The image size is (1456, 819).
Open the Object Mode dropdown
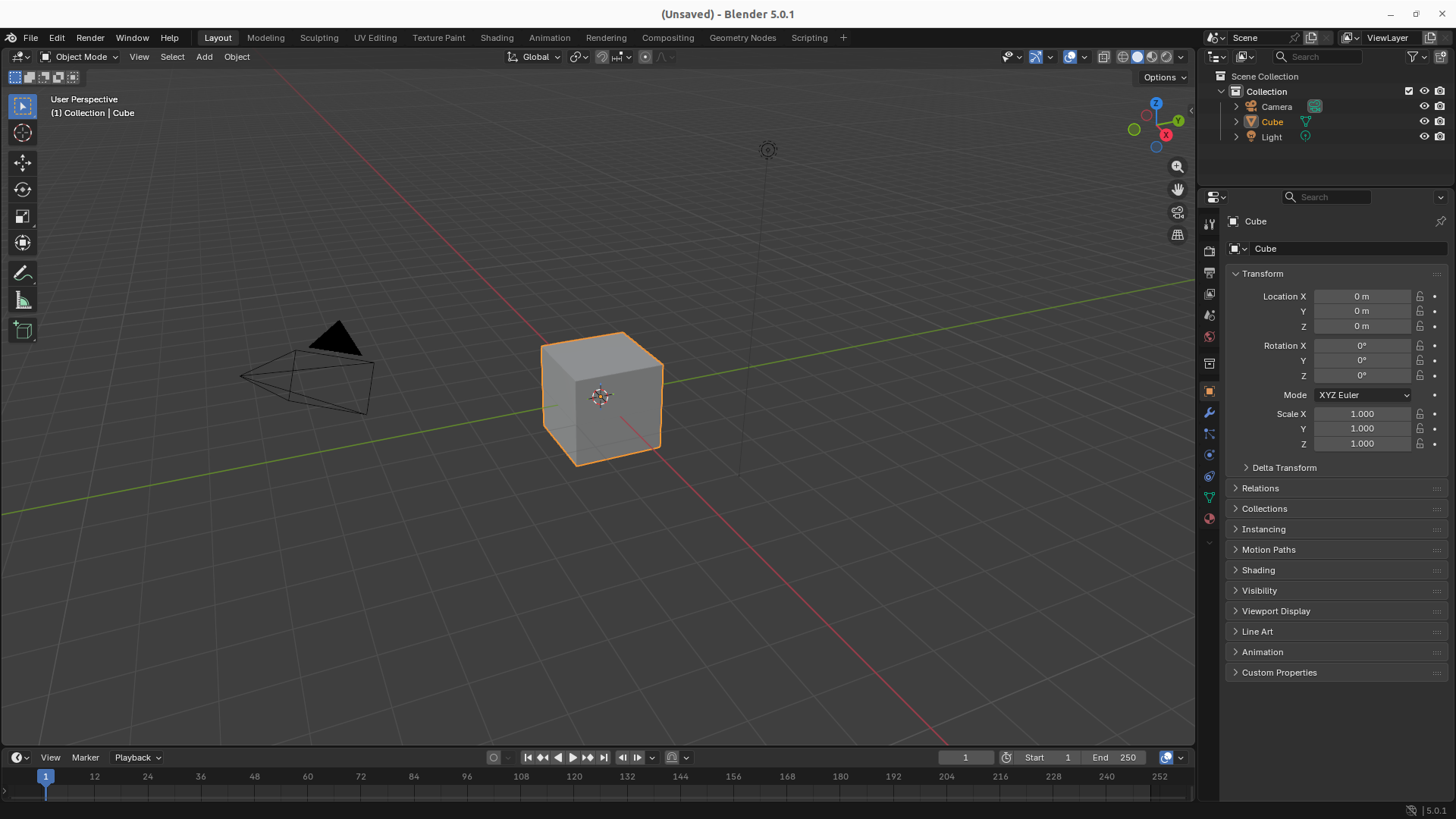click(x=80, y=57)
